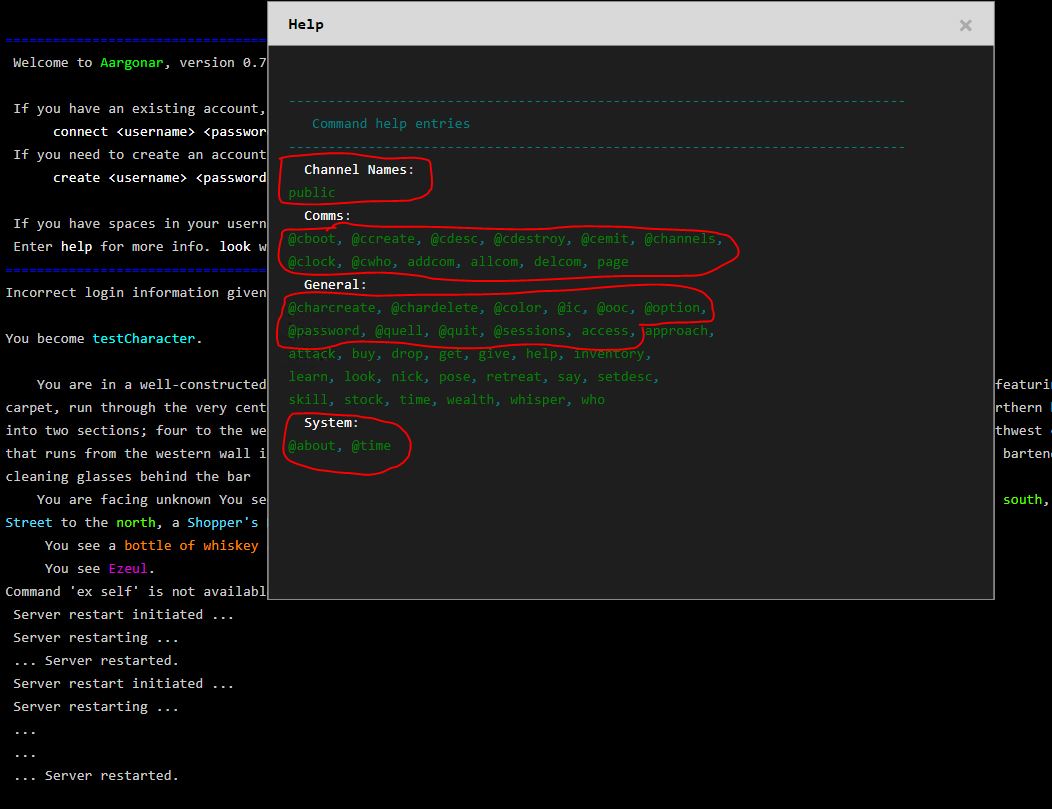Click the Ezeul character name

pyautogui.click(x=127, y=569)
